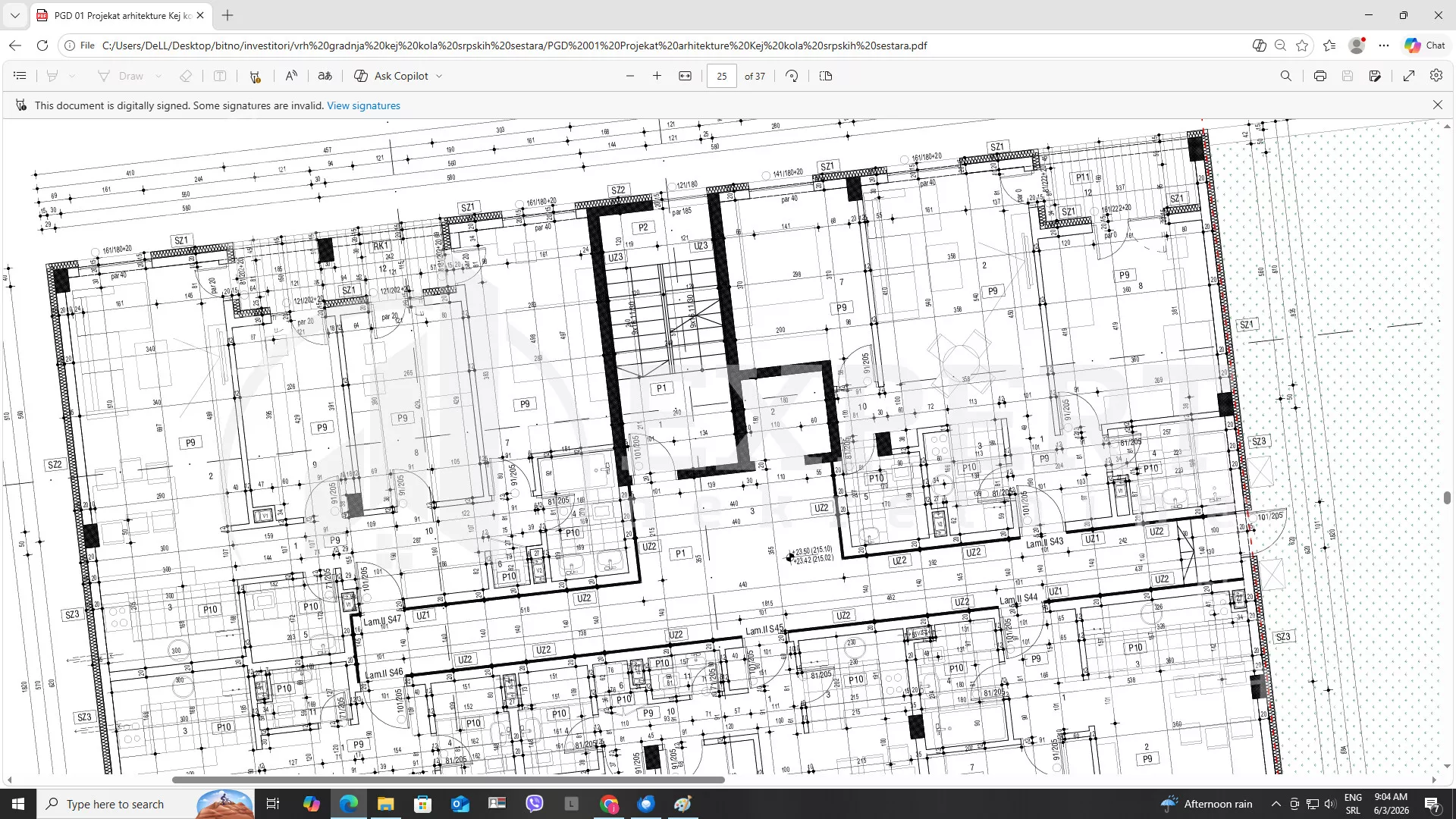Click the page number input field

coord(721,76)
